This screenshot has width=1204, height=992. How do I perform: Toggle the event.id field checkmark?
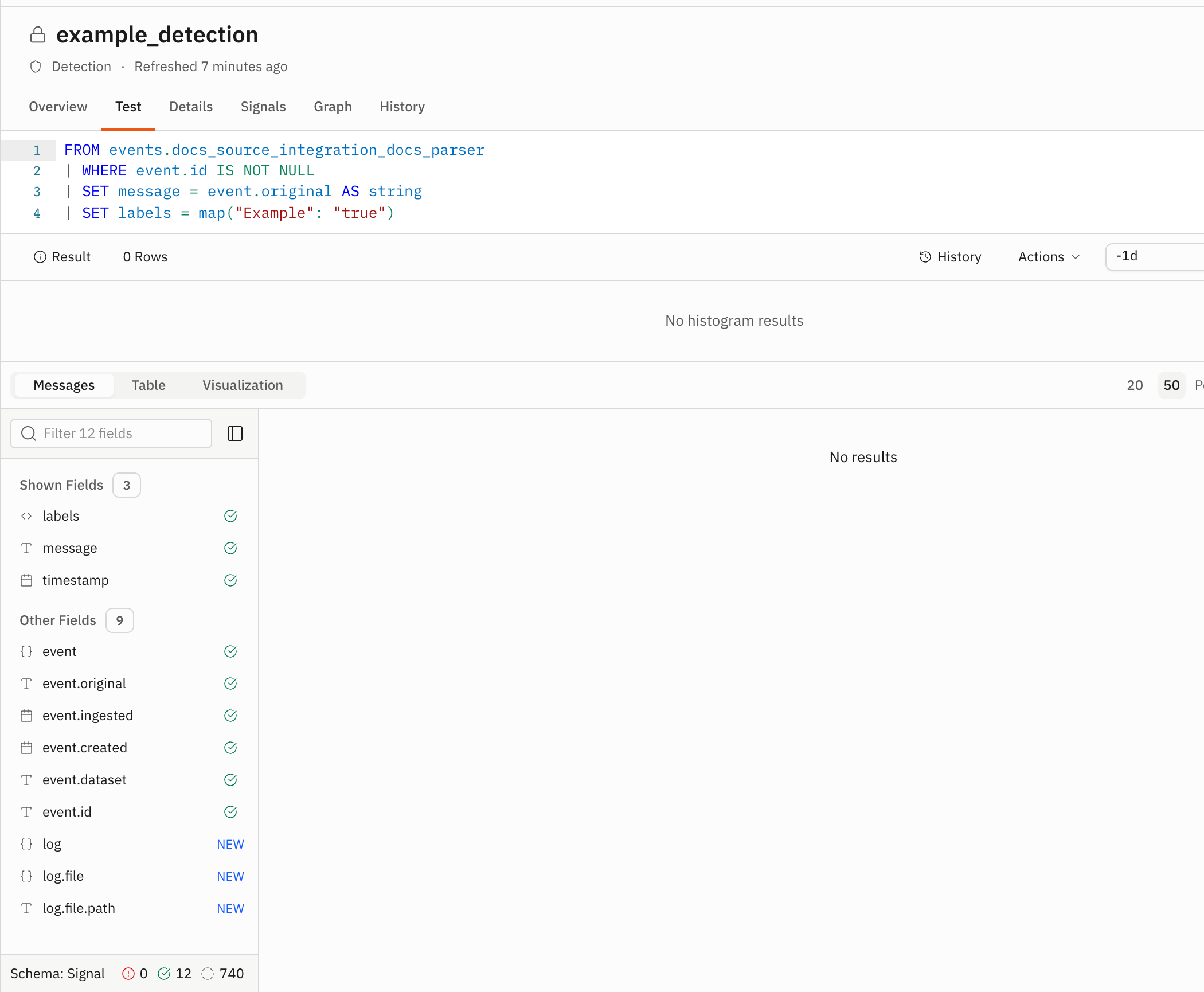pyautogui.click(x=230, y=812)
